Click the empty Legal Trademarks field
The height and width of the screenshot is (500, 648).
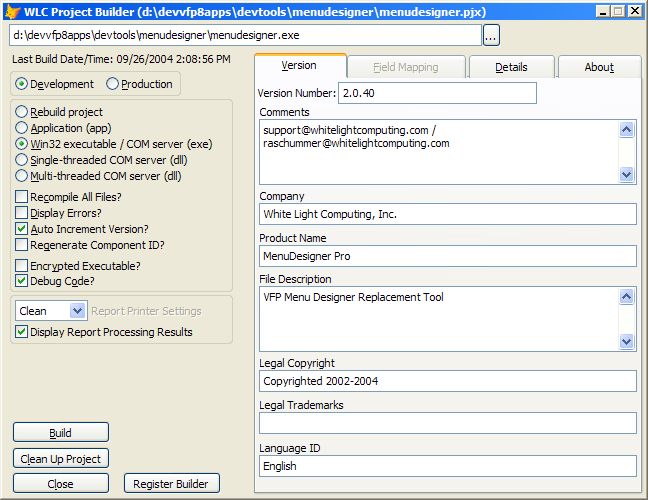pyautogui.click(x=448, y=423)
